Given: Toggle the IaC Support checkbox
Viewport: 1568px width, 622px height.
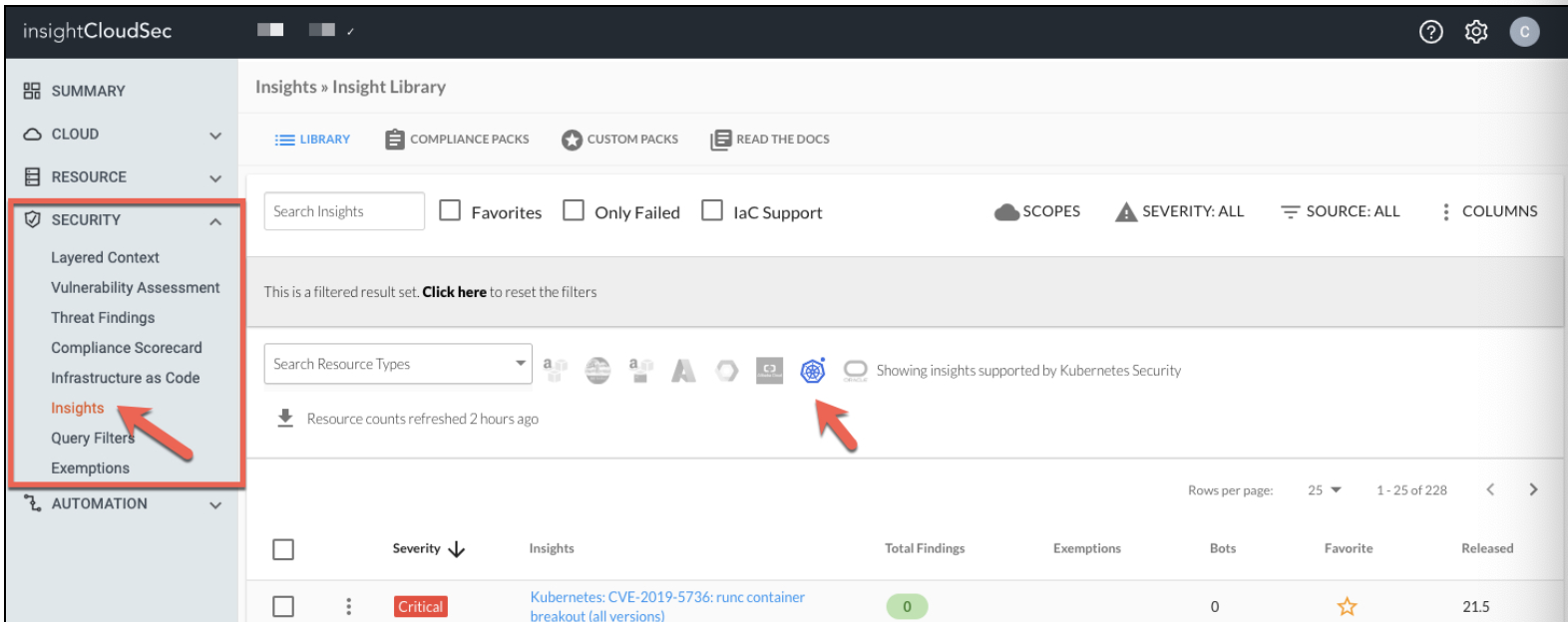Looking at the screenshot, I should click(712, 211).
